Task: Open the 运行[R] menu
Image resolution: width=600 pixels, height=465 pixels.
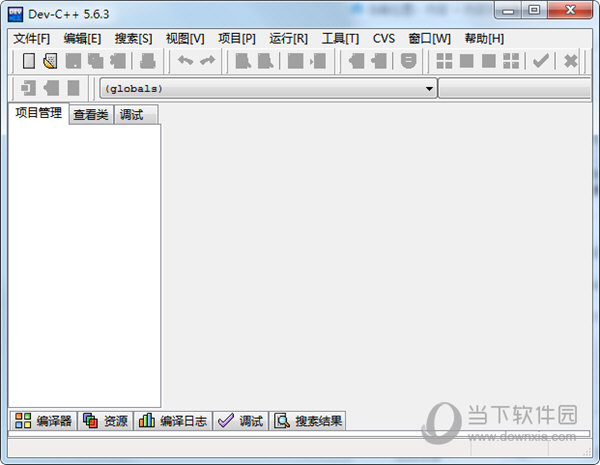Action: (x=288, y=39)
